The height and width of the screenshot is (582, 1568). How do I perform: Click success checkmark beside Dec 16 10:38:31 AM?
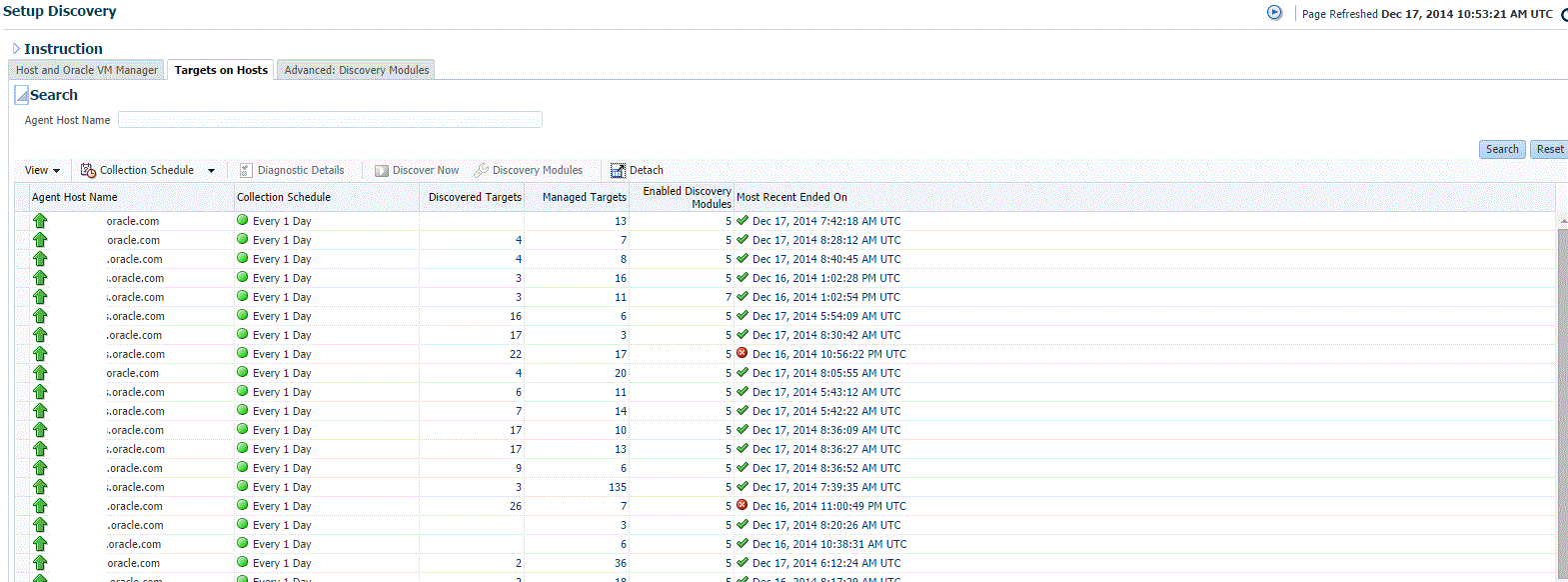[x=742, y=543]
